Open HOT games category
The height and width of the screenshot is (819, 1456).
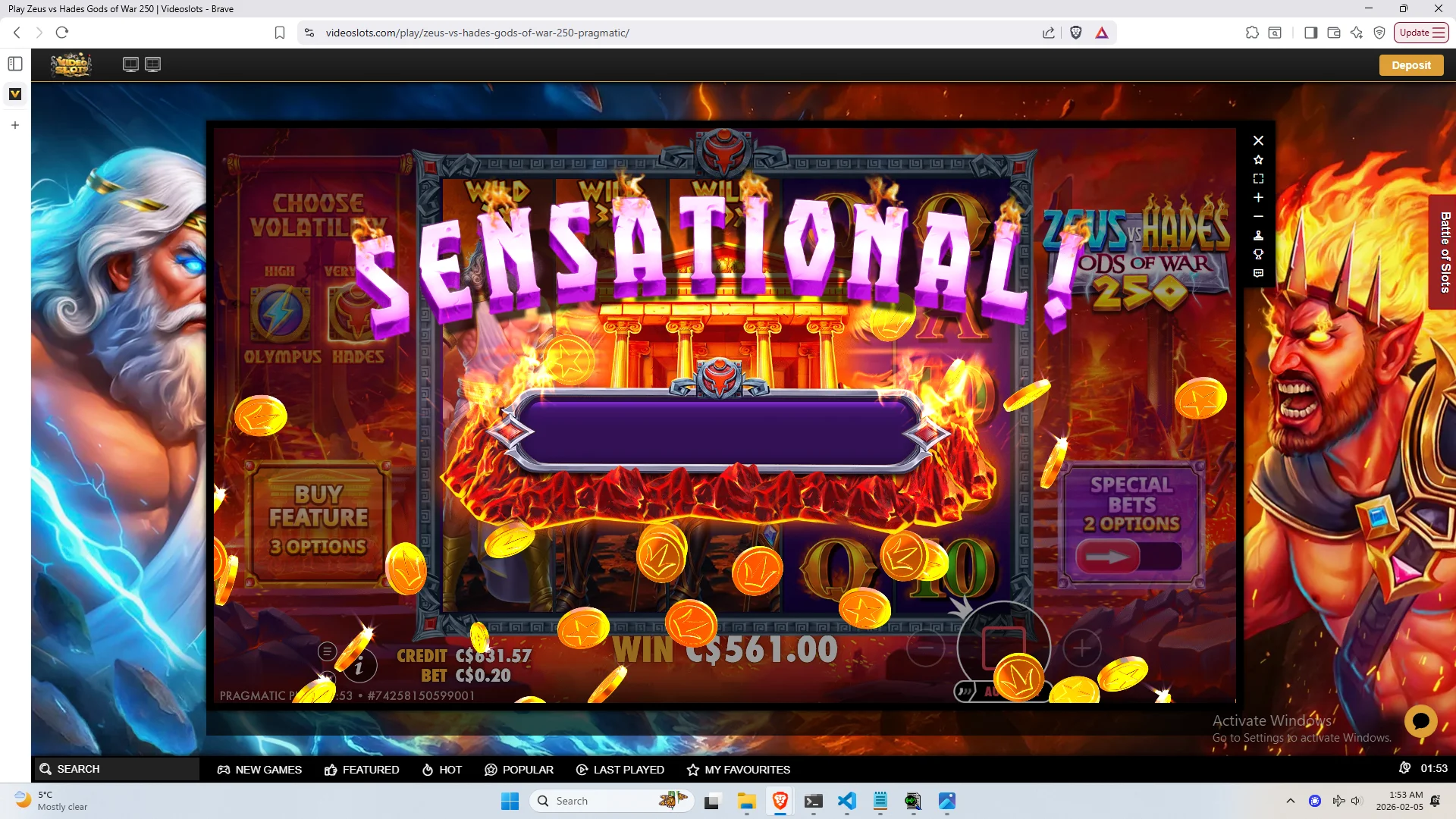(x=441, y=770)
